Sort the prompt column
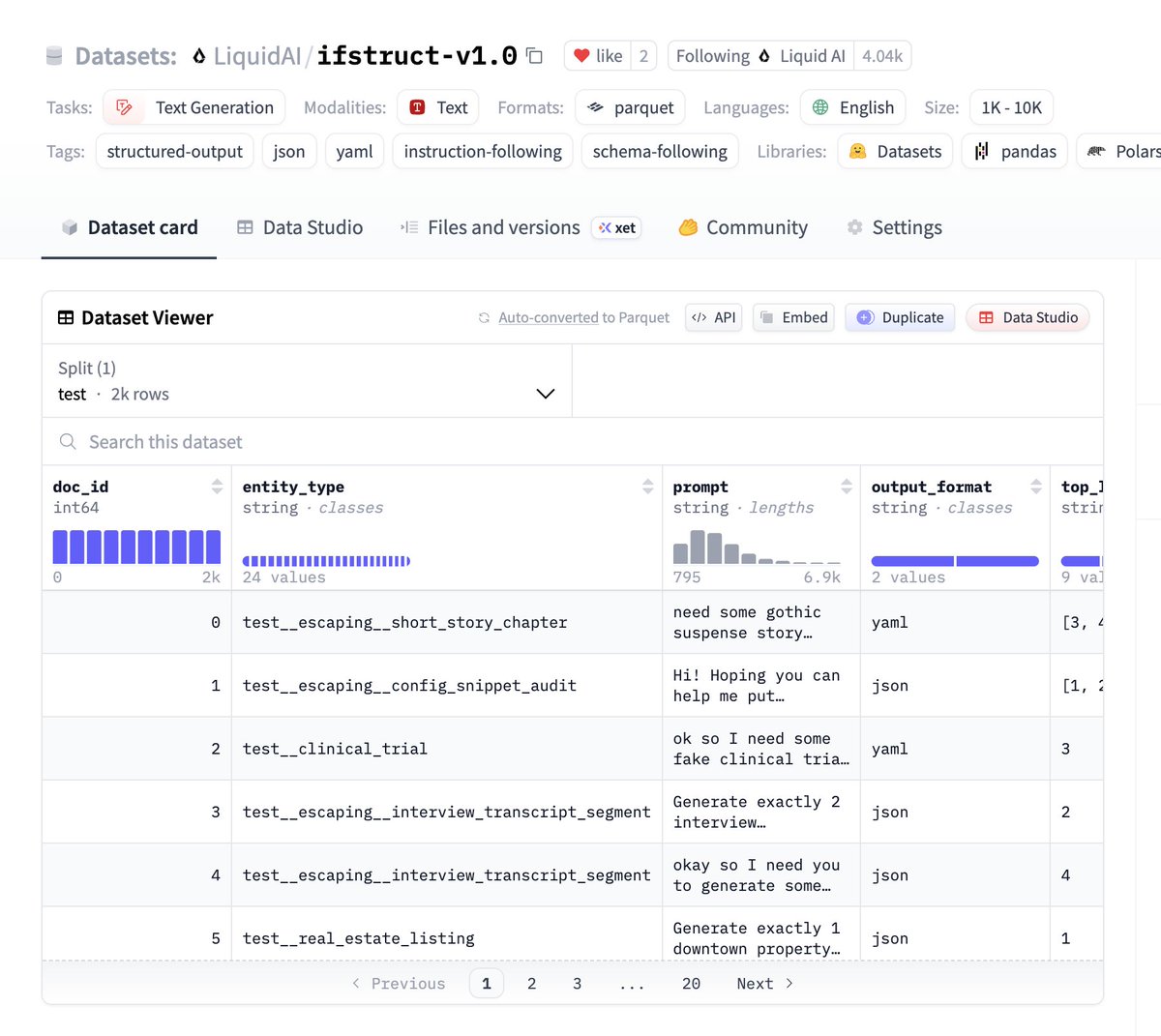 point(847,487)
